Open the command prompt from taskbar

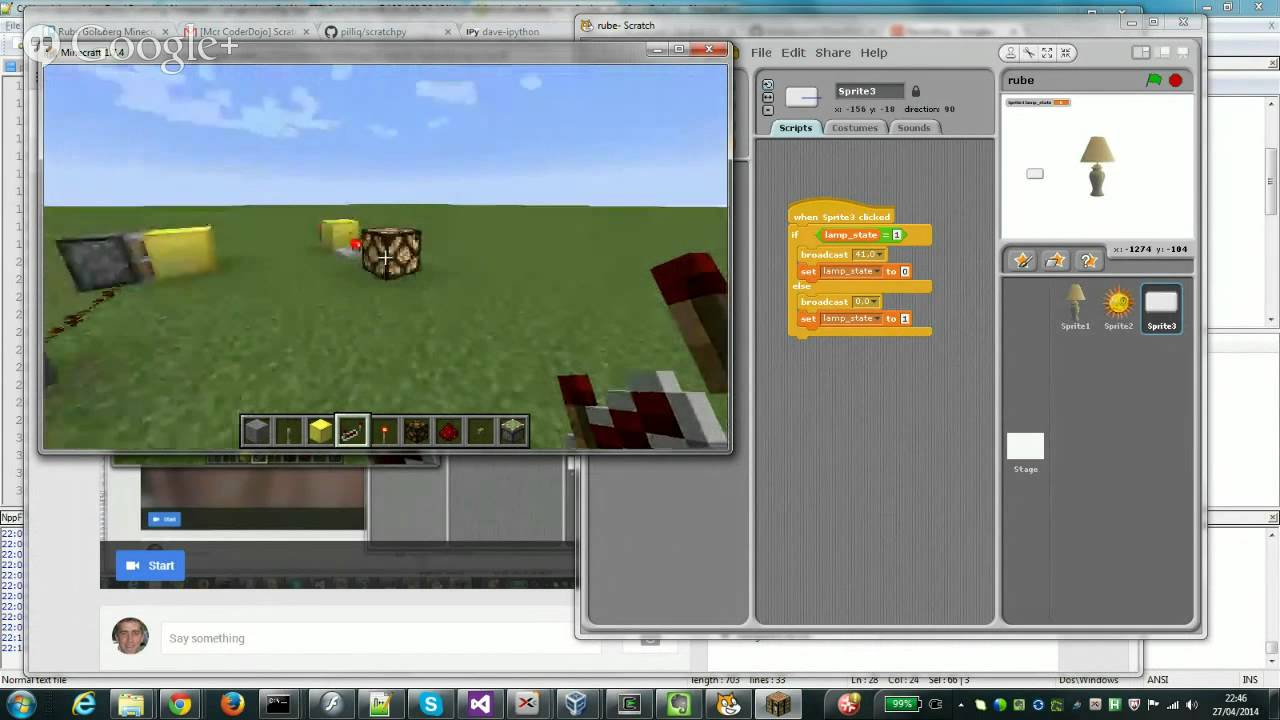[279, 704]
